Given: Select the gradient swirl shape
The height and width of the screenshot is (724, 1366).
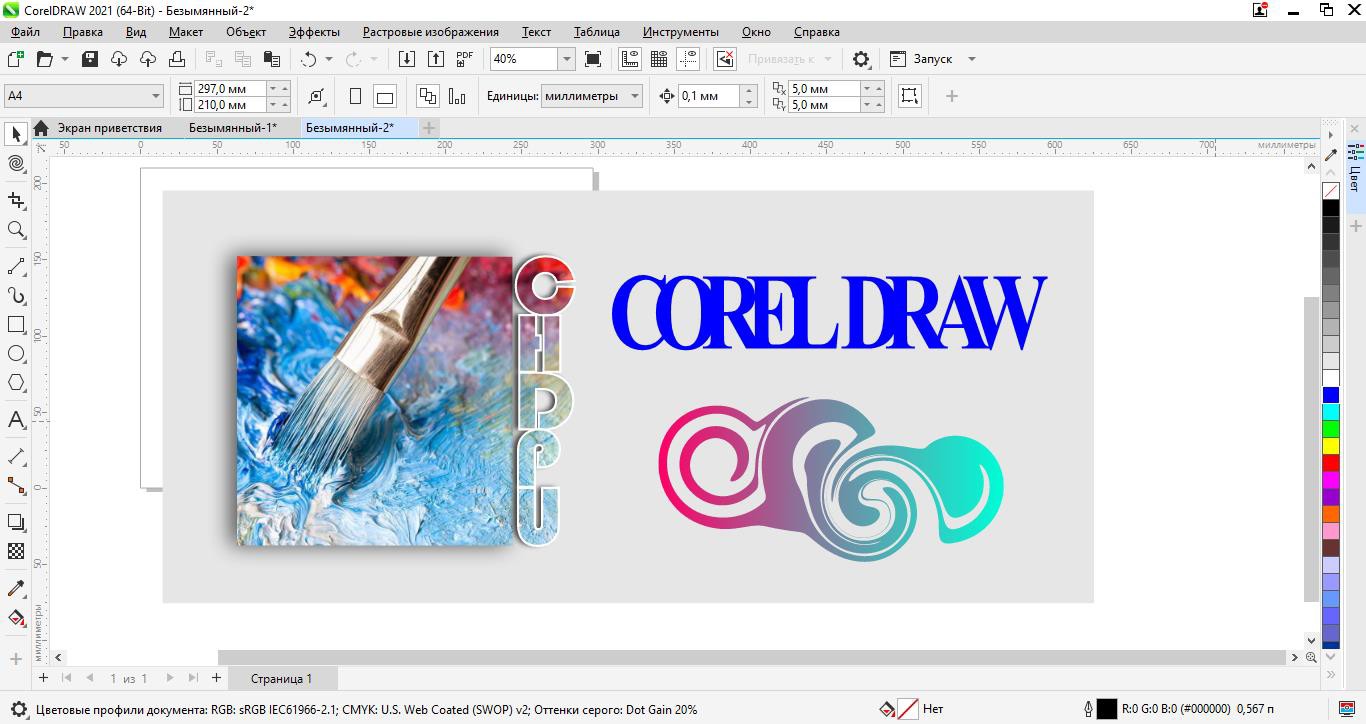Looking at the screenshot, I should (x=831, y=479).
